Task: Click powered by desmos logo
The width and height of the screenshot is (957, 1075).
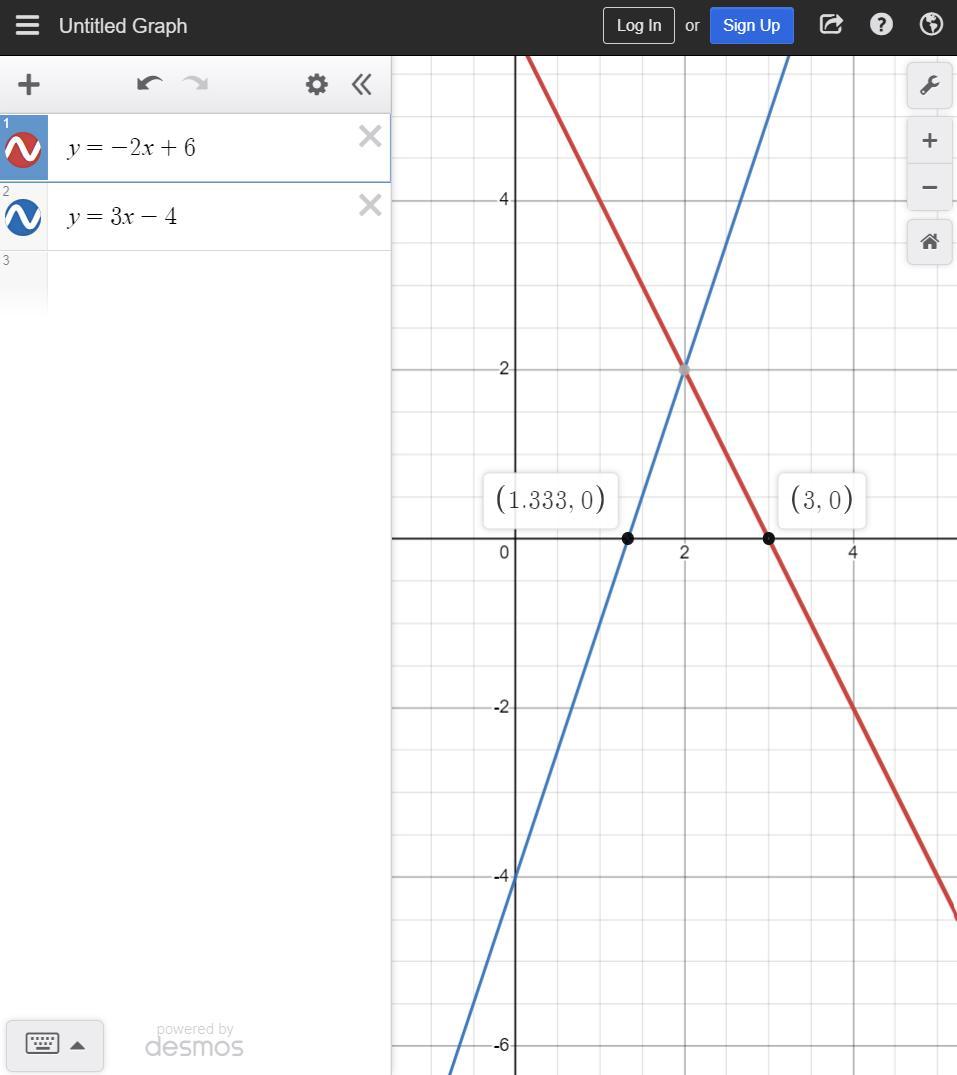Action: [194, 1040]
